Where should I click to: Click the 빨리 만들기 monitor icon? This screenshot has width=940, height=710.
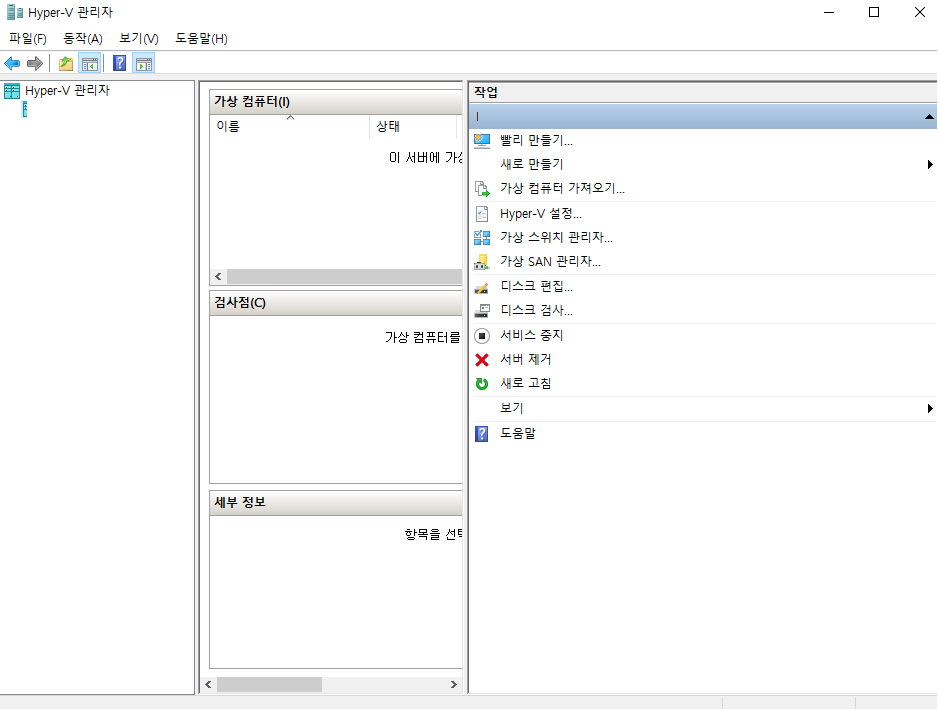point(482,141)
